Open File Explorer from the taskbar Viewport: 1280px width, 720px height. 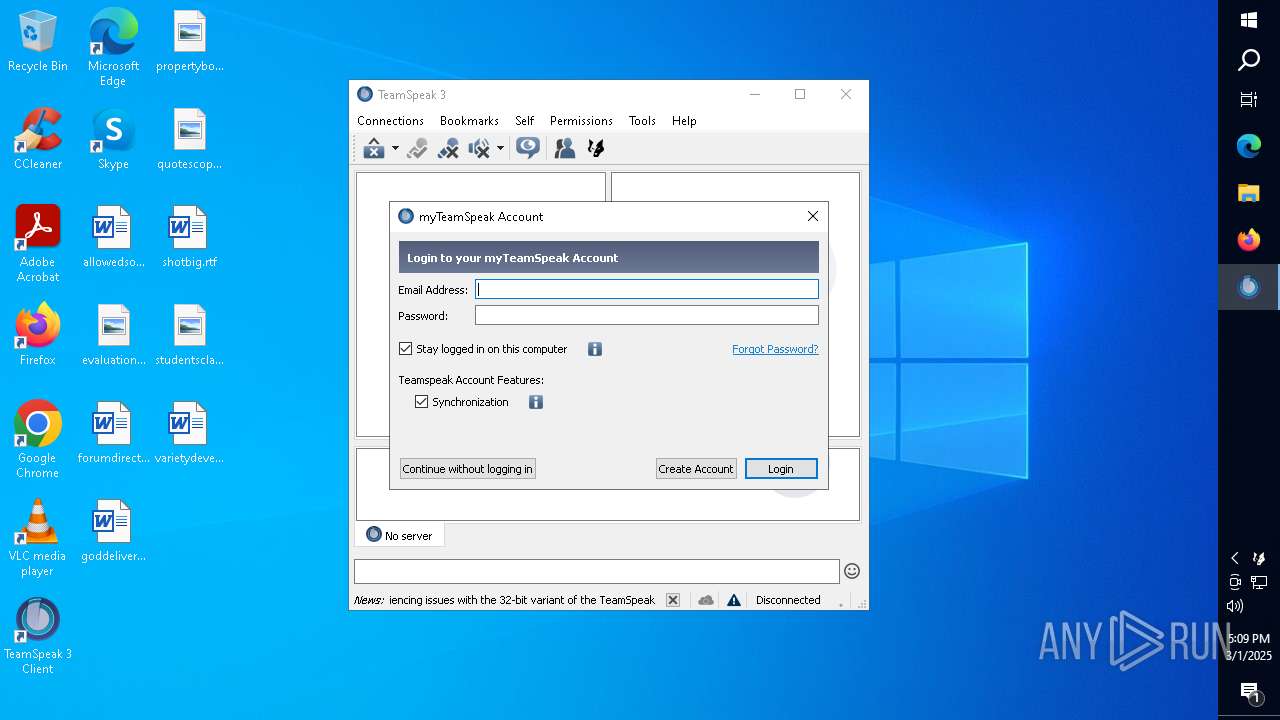(1249, 193)
